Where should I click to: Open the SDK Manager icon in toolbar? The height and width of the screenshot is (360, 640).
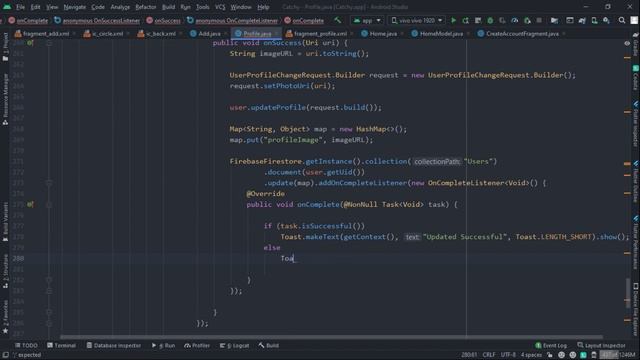(x=606, y=20)
